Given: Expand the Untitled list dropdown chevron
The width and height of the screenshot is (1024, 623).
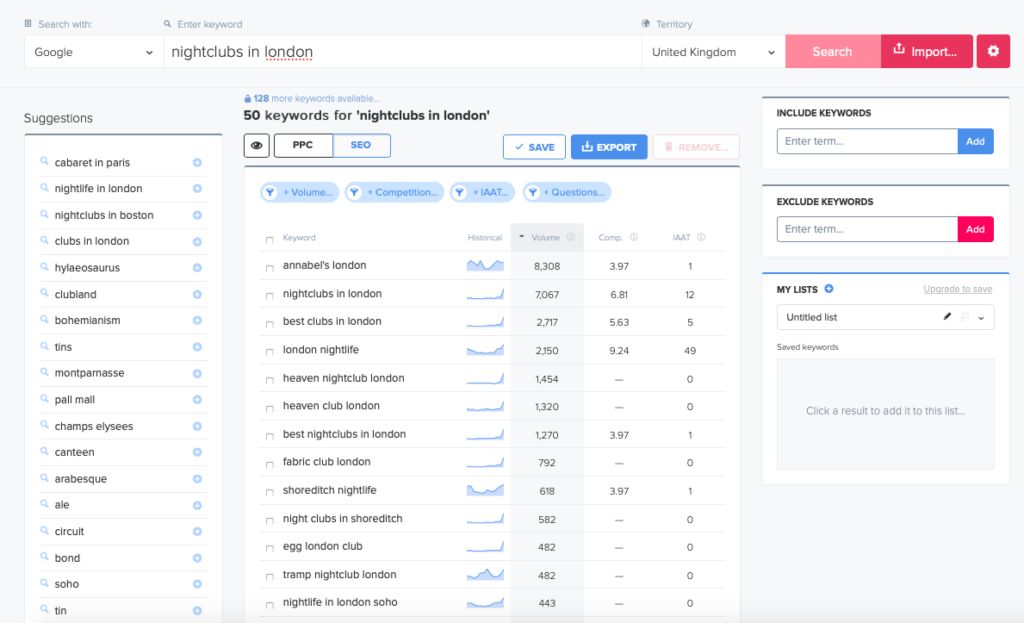Looking at the screenshot, I should pos(981,318).
